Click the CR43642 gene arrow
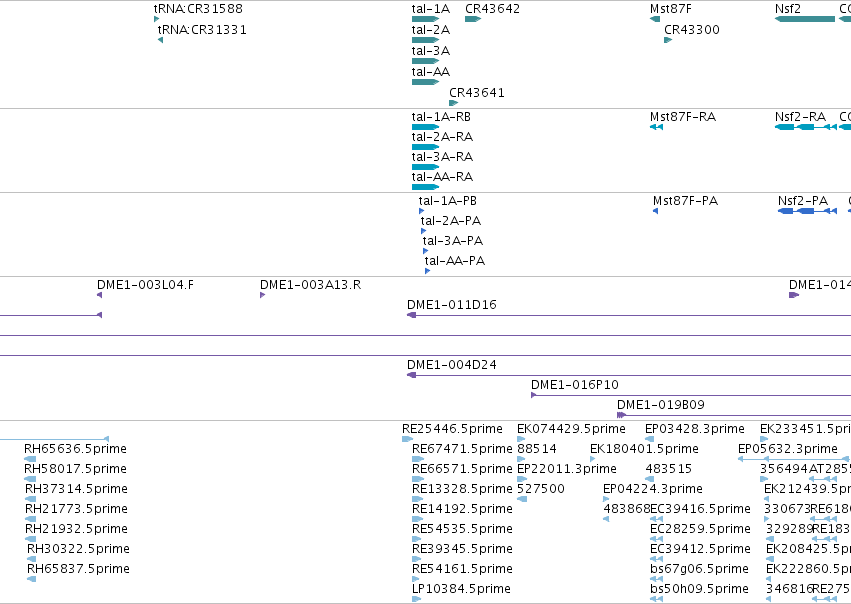Viewport: 851px width, 604px height. coord(473,19)
